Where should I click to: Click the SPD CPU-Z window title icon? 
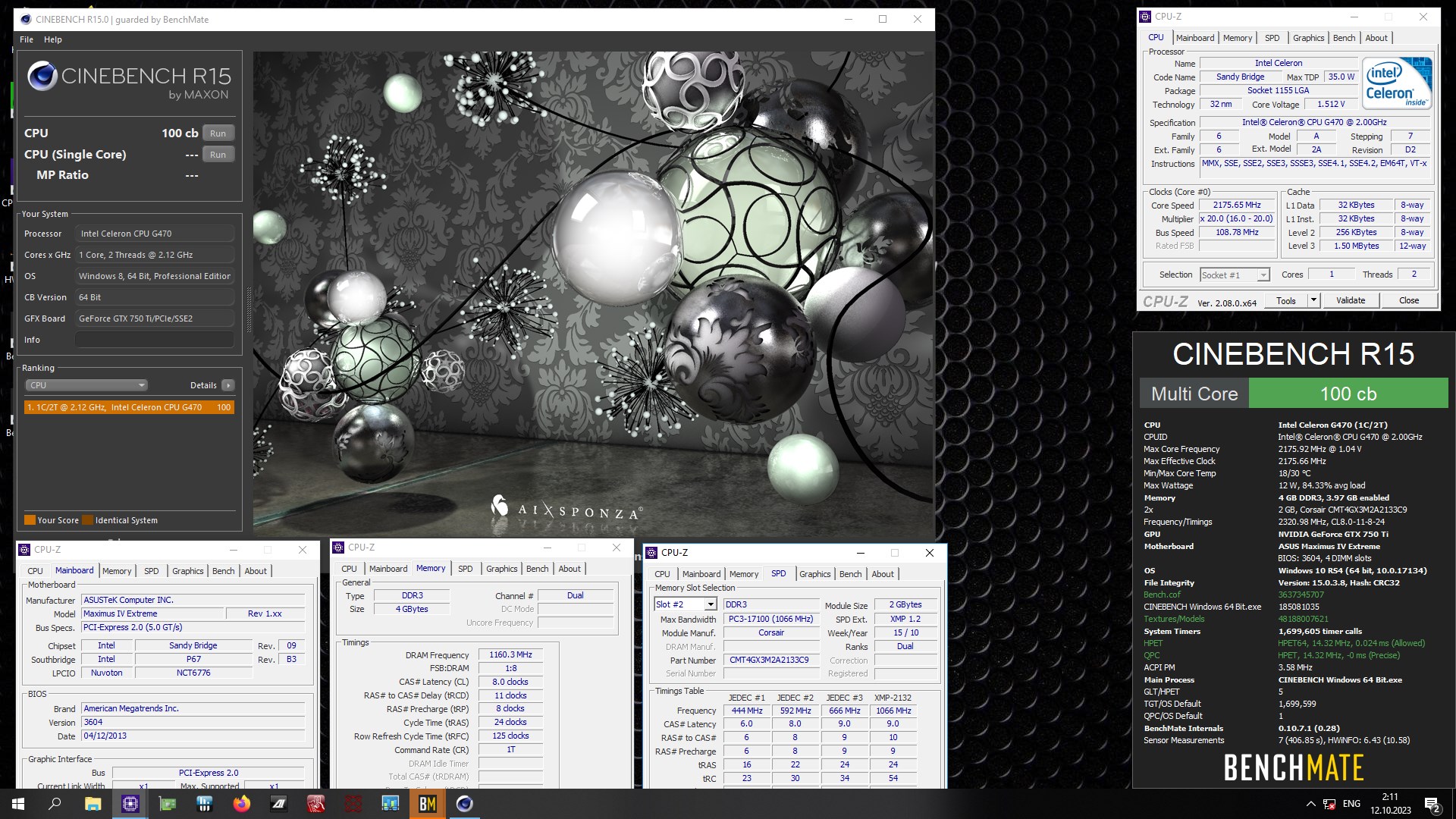coord(652,553)
